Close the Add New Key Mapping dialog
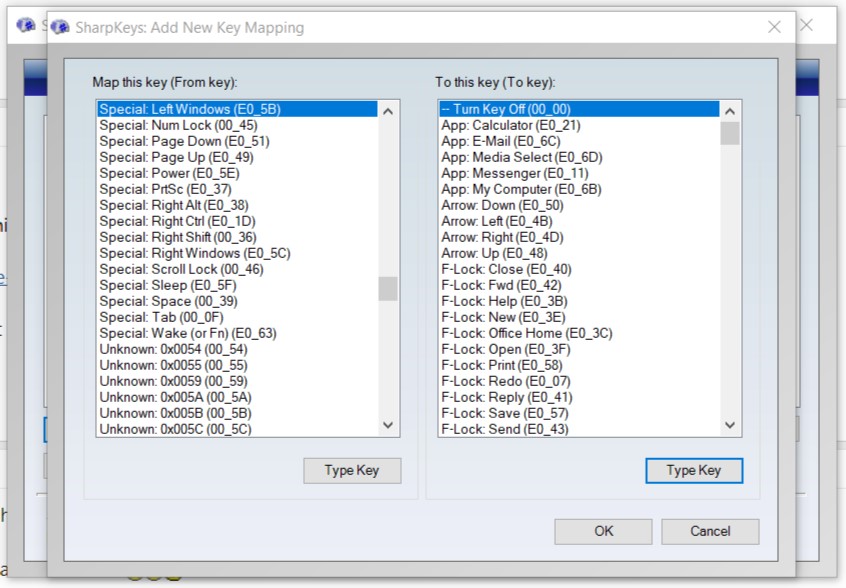 [x=774, y=27]
